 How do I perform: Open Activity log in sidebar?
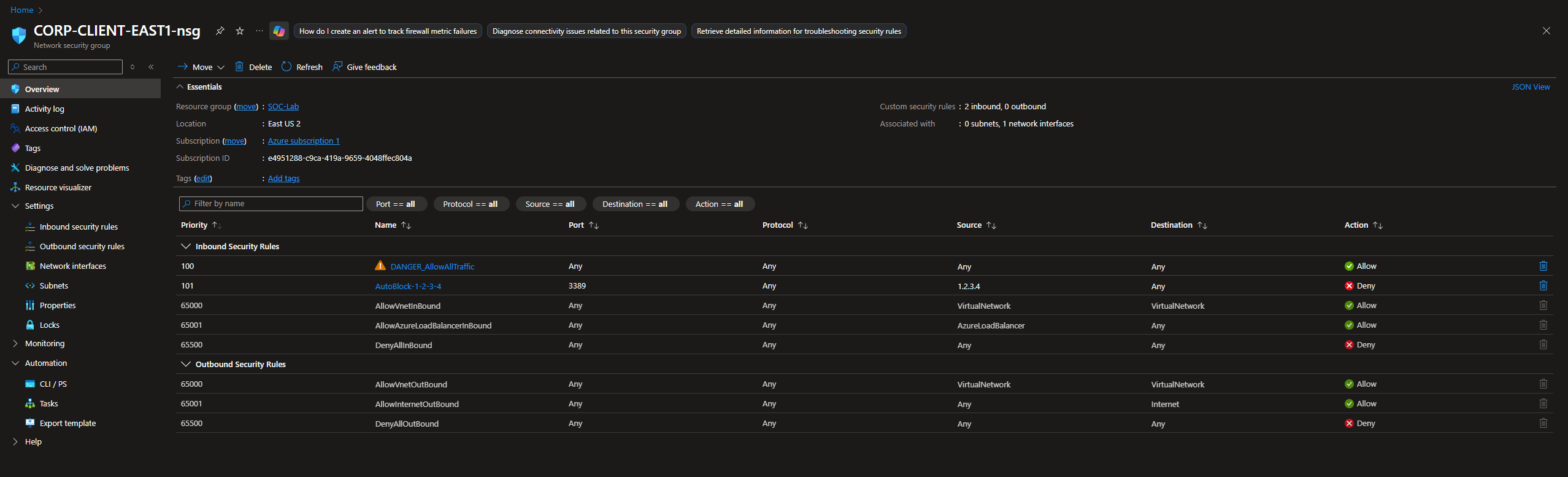(x=44, y=109)
